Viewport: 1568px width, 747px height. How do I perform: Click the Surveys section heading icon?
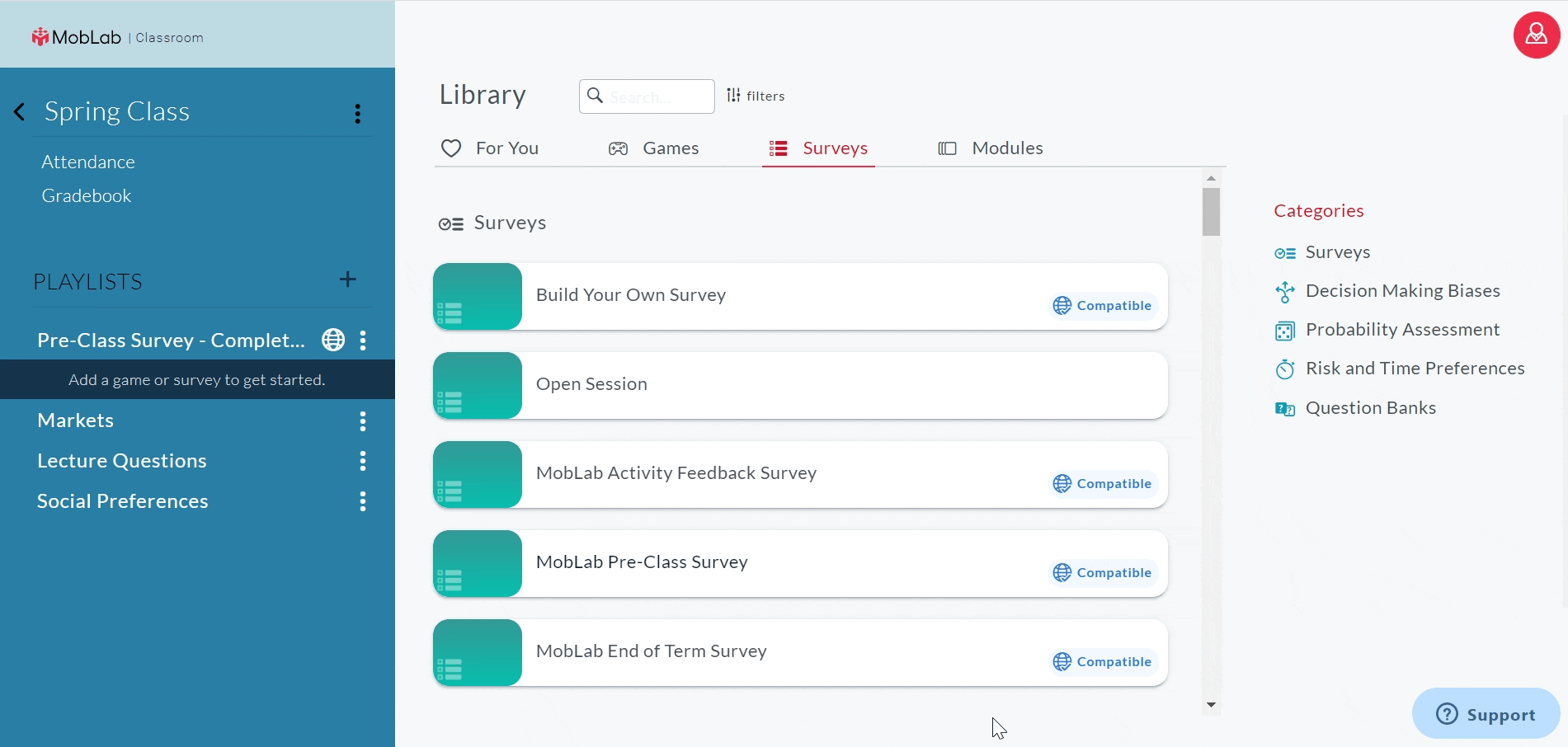(451, 224)
